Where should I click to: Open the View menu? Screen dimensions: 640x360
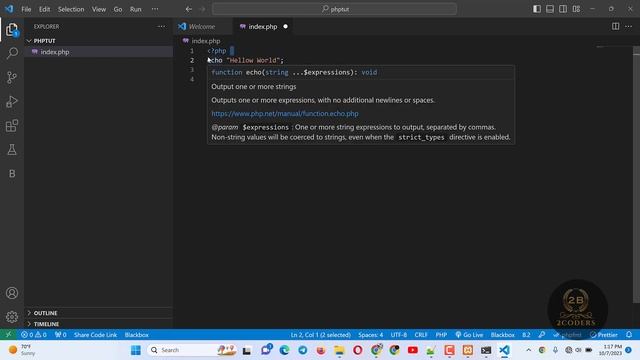(x=99, y=9)
